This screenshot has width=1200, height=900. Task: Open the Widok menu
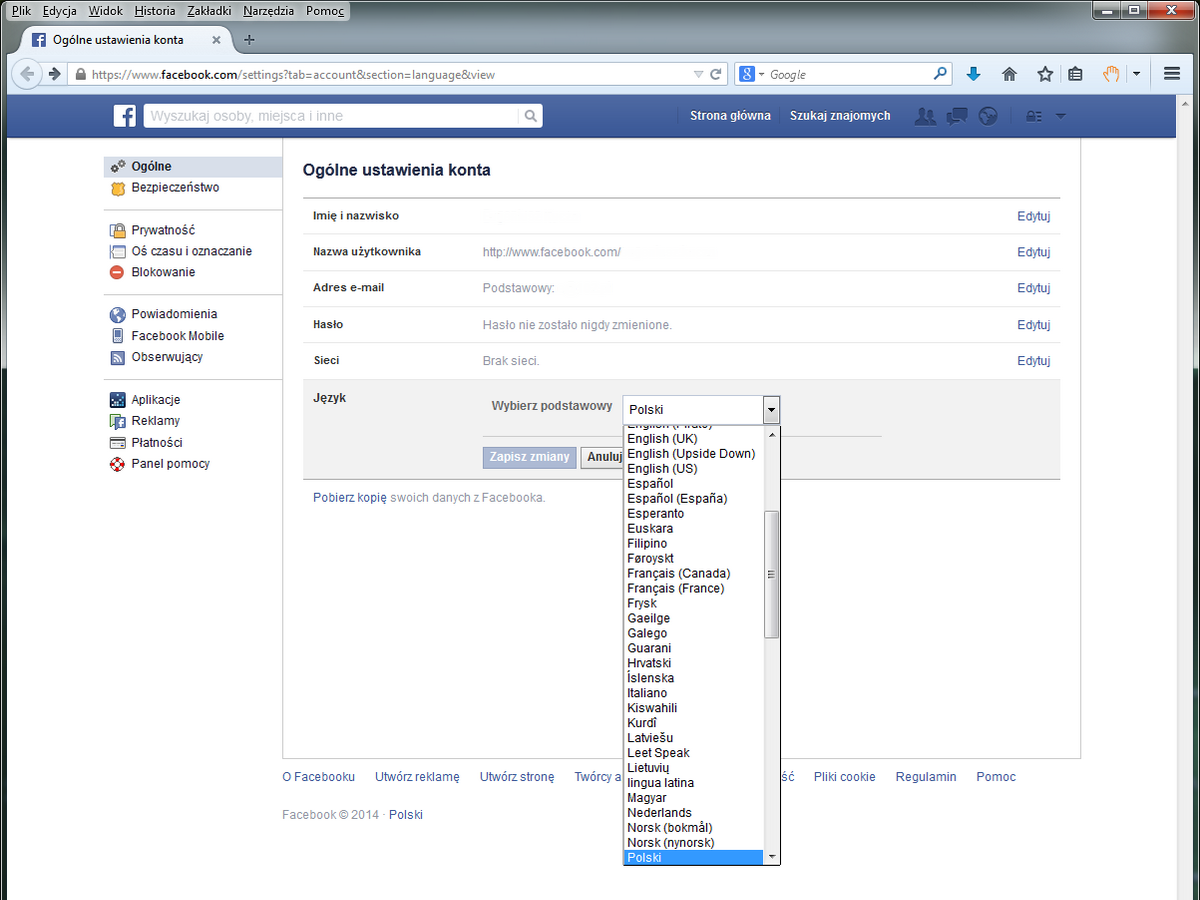106,11
